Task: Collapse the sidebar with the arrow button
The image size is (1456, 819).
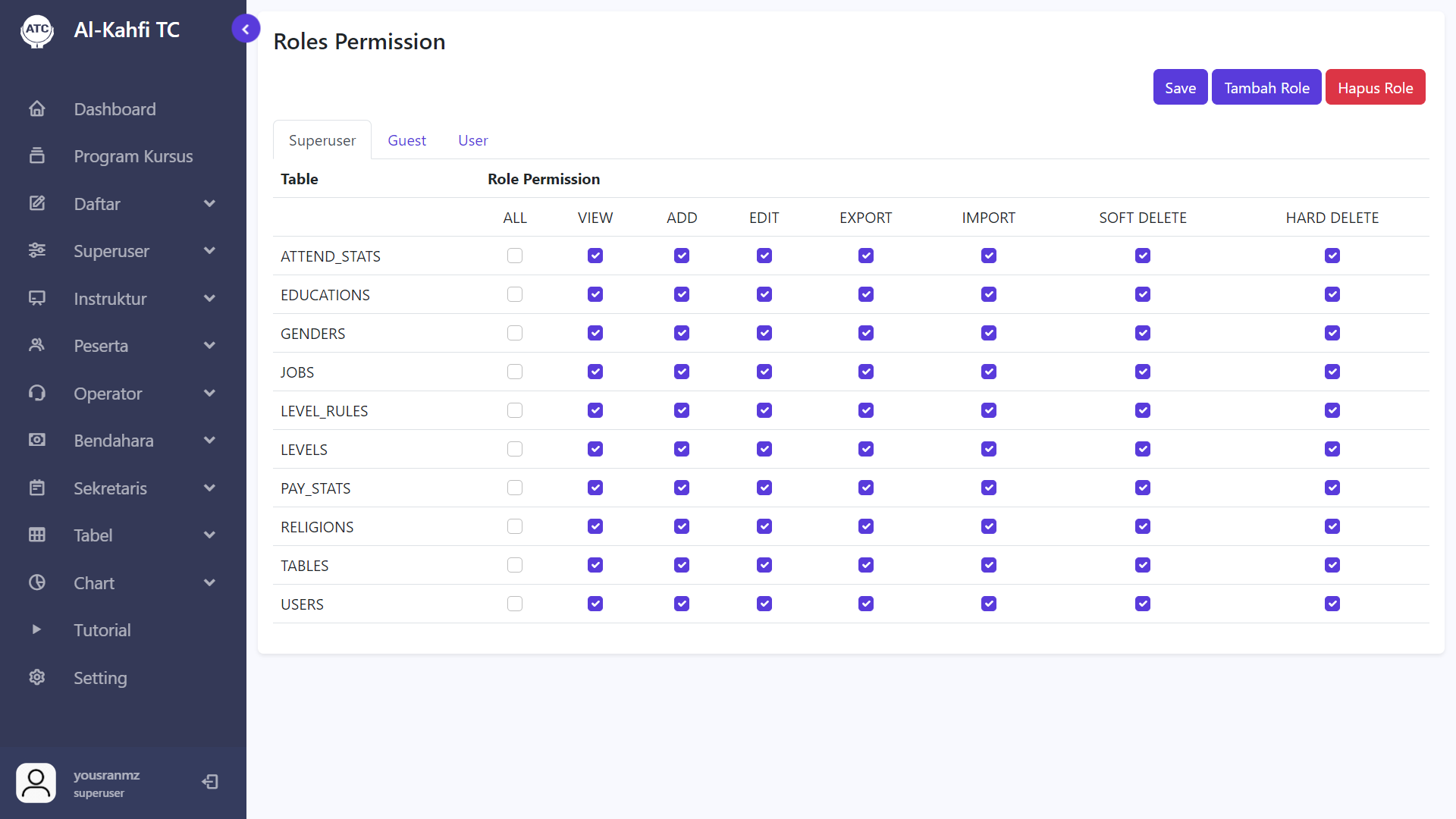Action: click(x=246, y=30)
